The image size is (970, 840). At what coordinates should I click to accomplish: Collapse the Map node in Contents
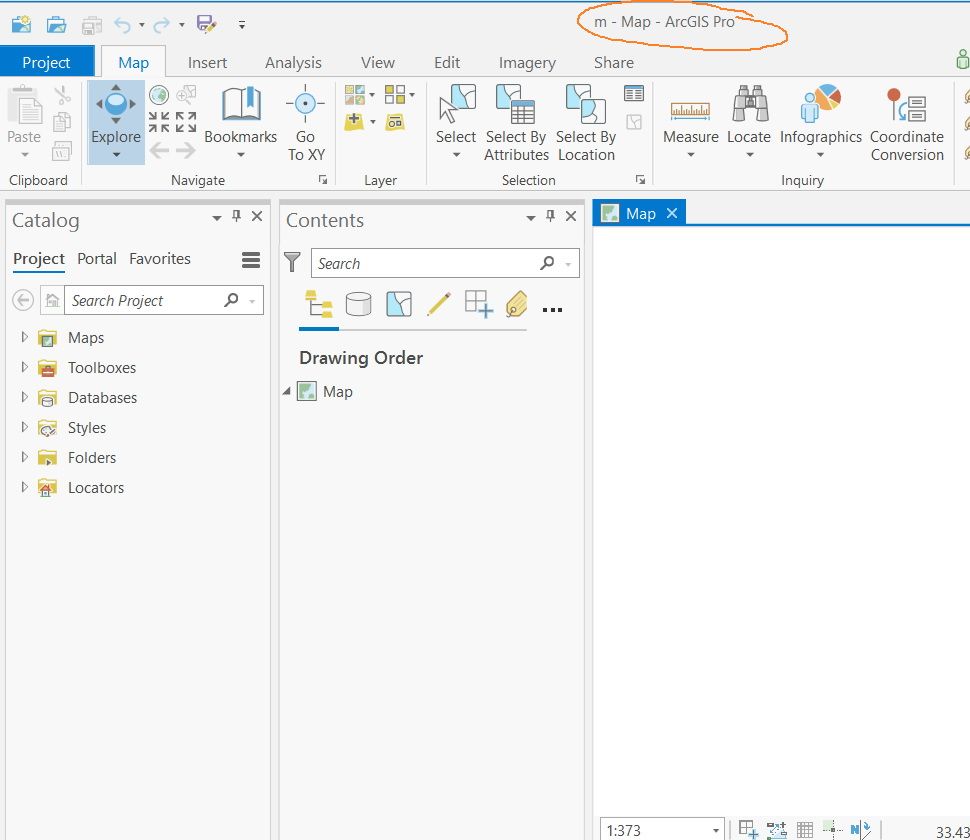pos(286,392)
